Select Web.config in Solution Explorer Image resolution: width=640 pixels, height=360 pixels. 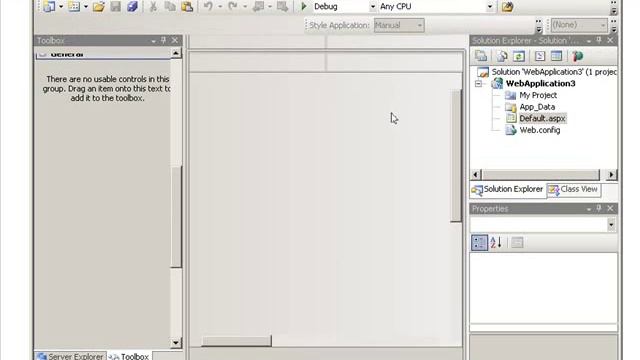540,130
